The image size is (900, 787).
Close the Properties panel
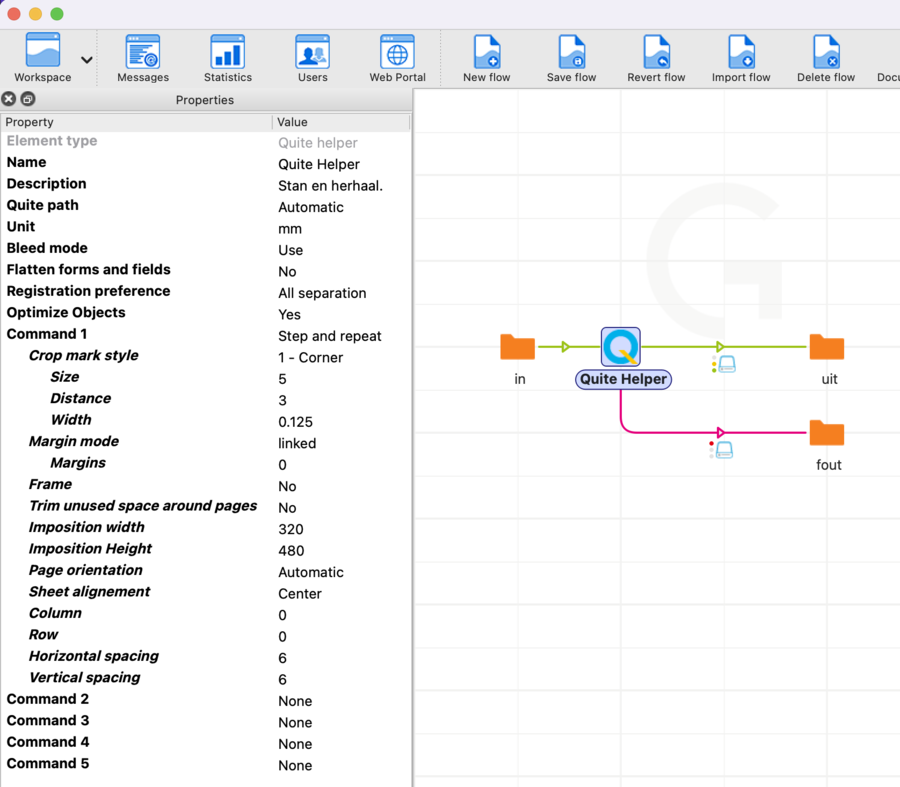pyautogui.click(x=9, y=99)
